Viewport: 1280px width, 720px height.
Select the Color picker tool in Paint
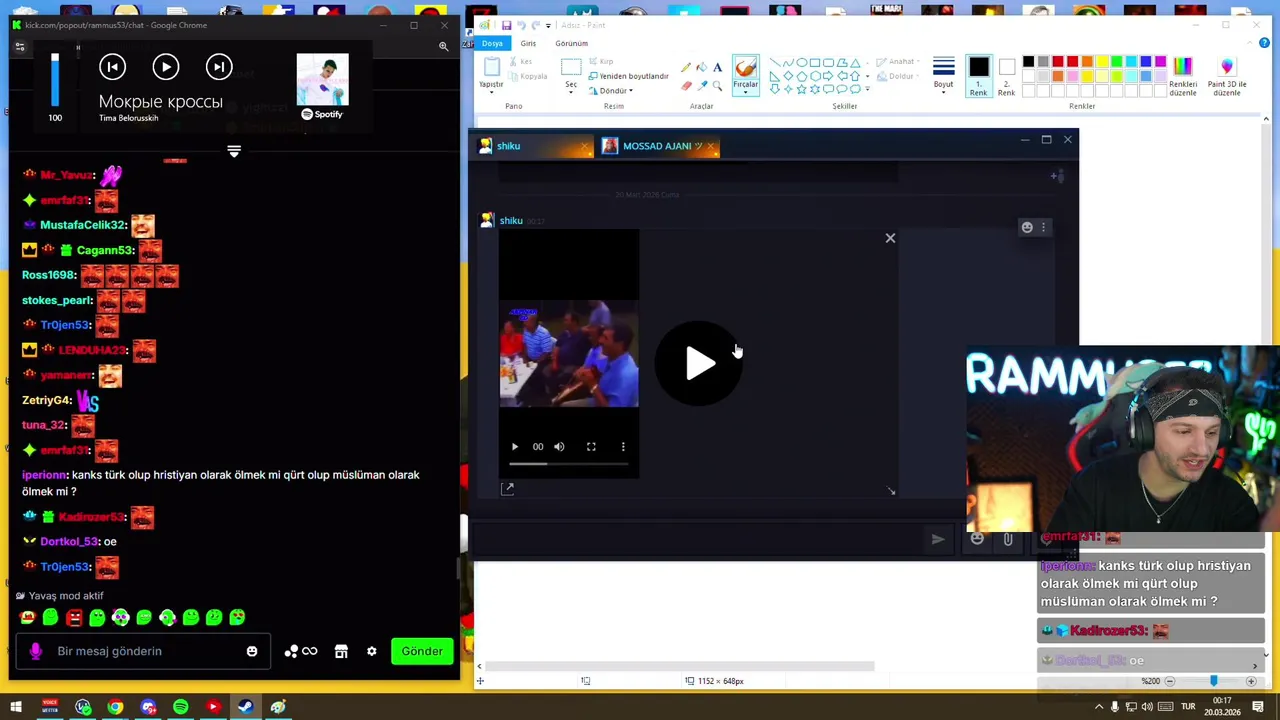coord(701,86)
